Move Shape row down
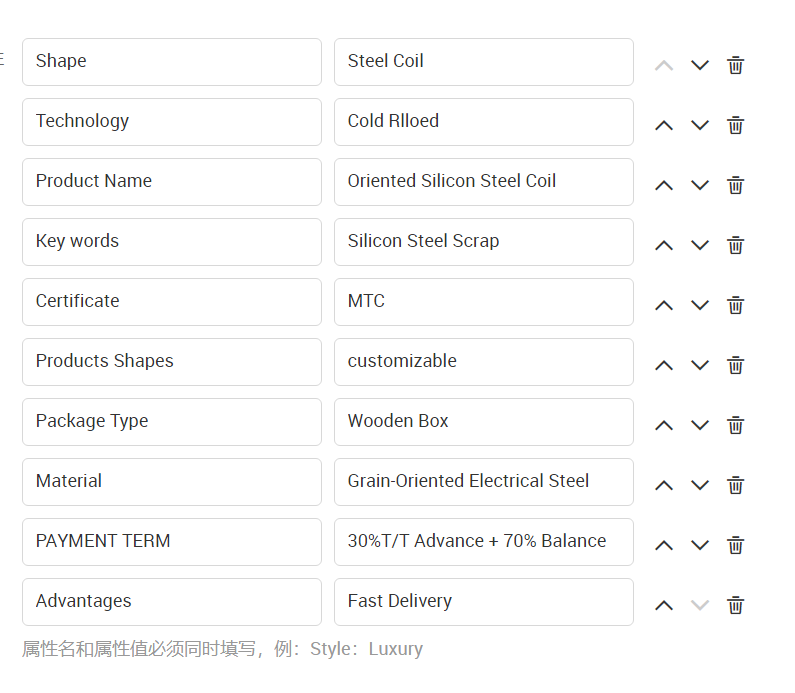795x693 pixels. coord(700,65)
